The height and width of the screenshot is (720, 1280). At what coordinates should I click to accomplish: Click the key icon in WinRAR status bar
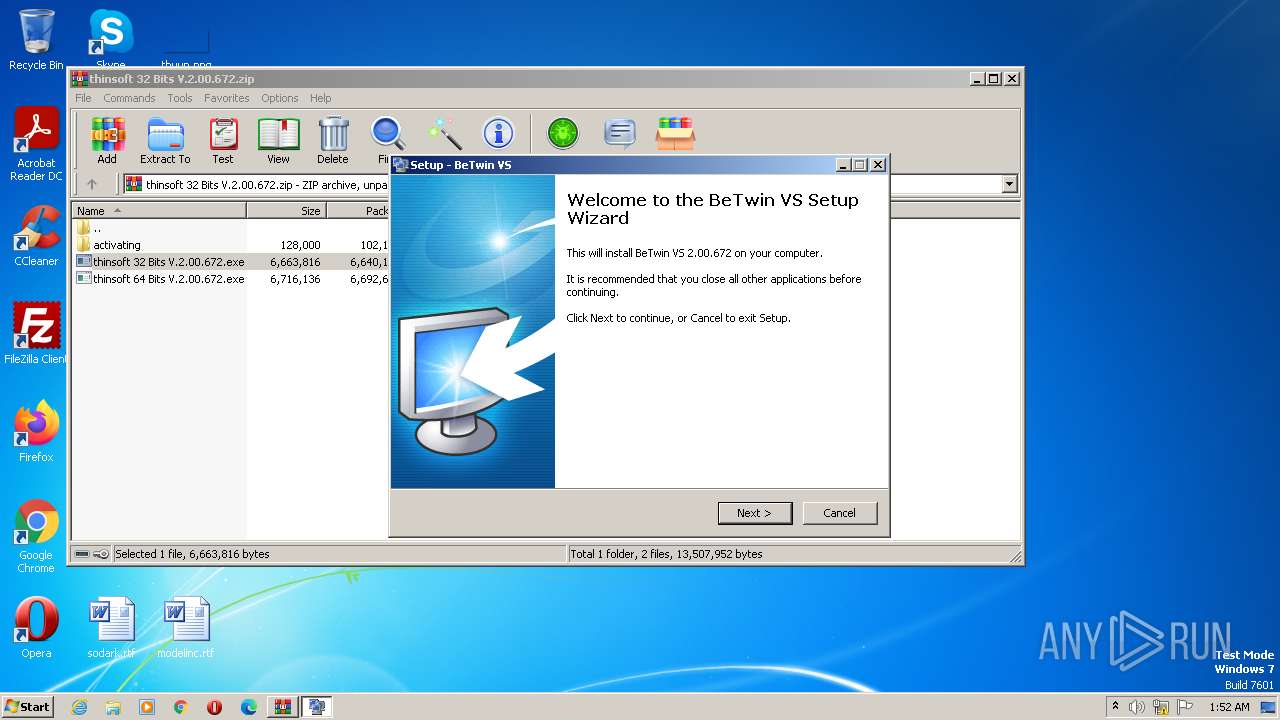pos(100,554)
